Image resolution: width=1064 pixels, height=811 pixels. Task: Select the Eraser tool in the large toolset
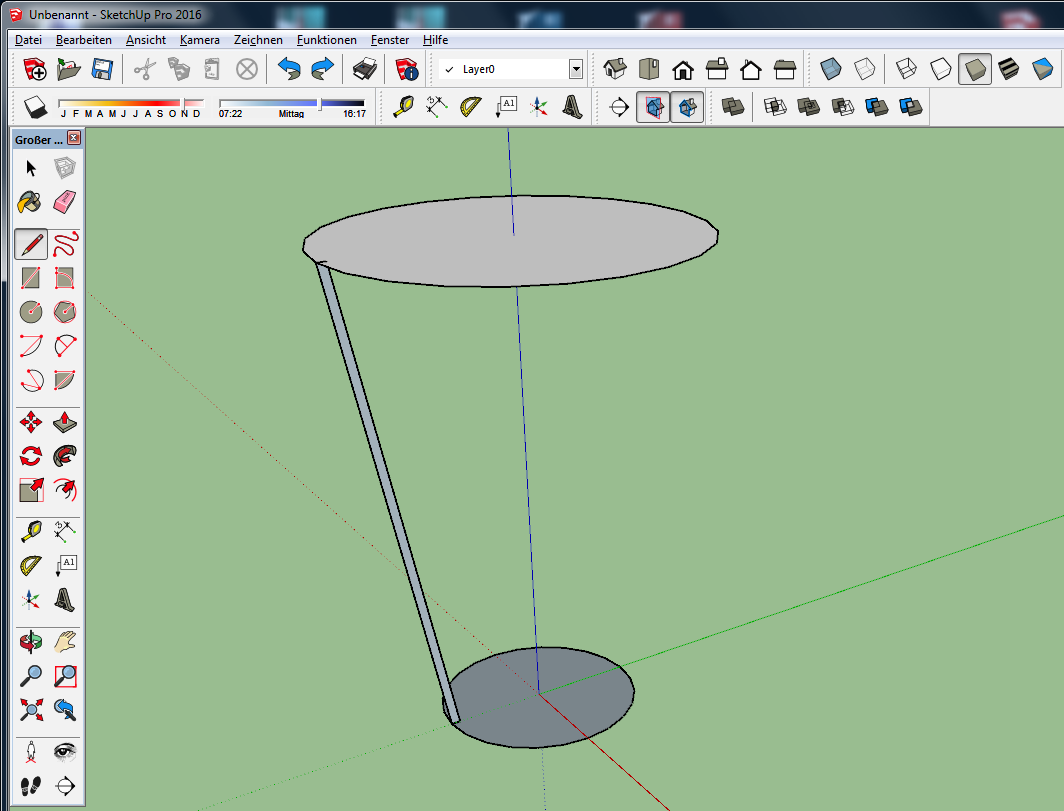[x=65, y=203]
